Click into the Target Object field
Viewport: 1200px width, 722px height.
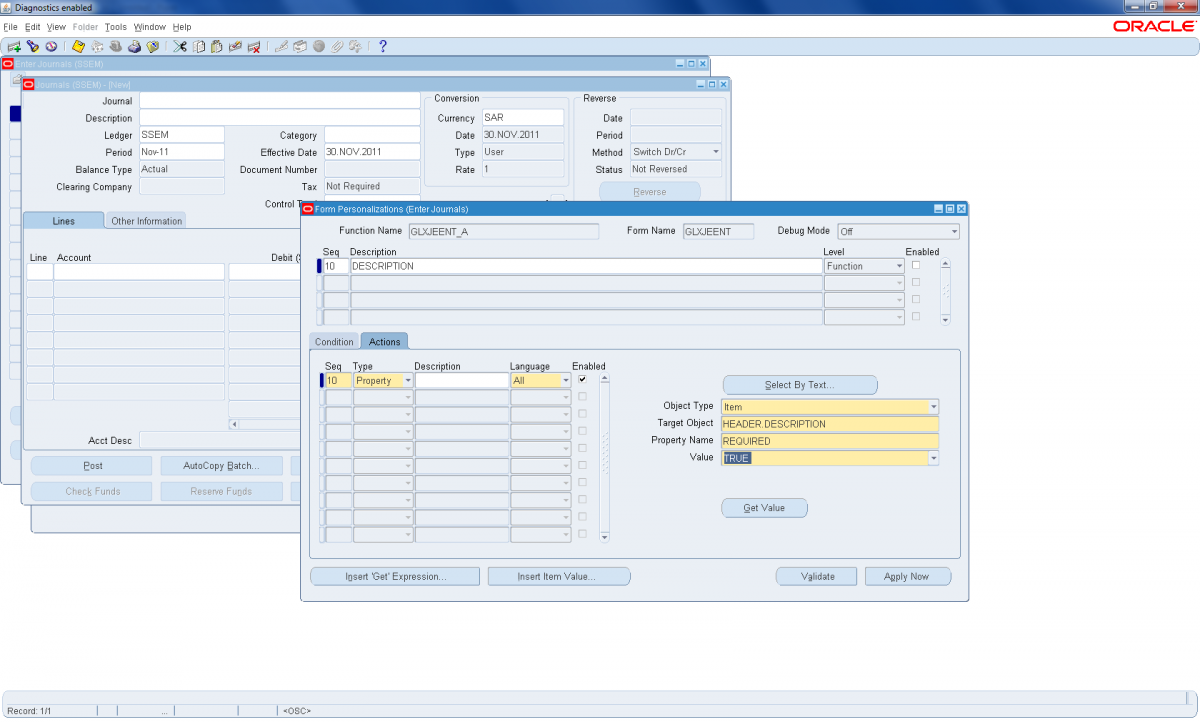point(829,424)
